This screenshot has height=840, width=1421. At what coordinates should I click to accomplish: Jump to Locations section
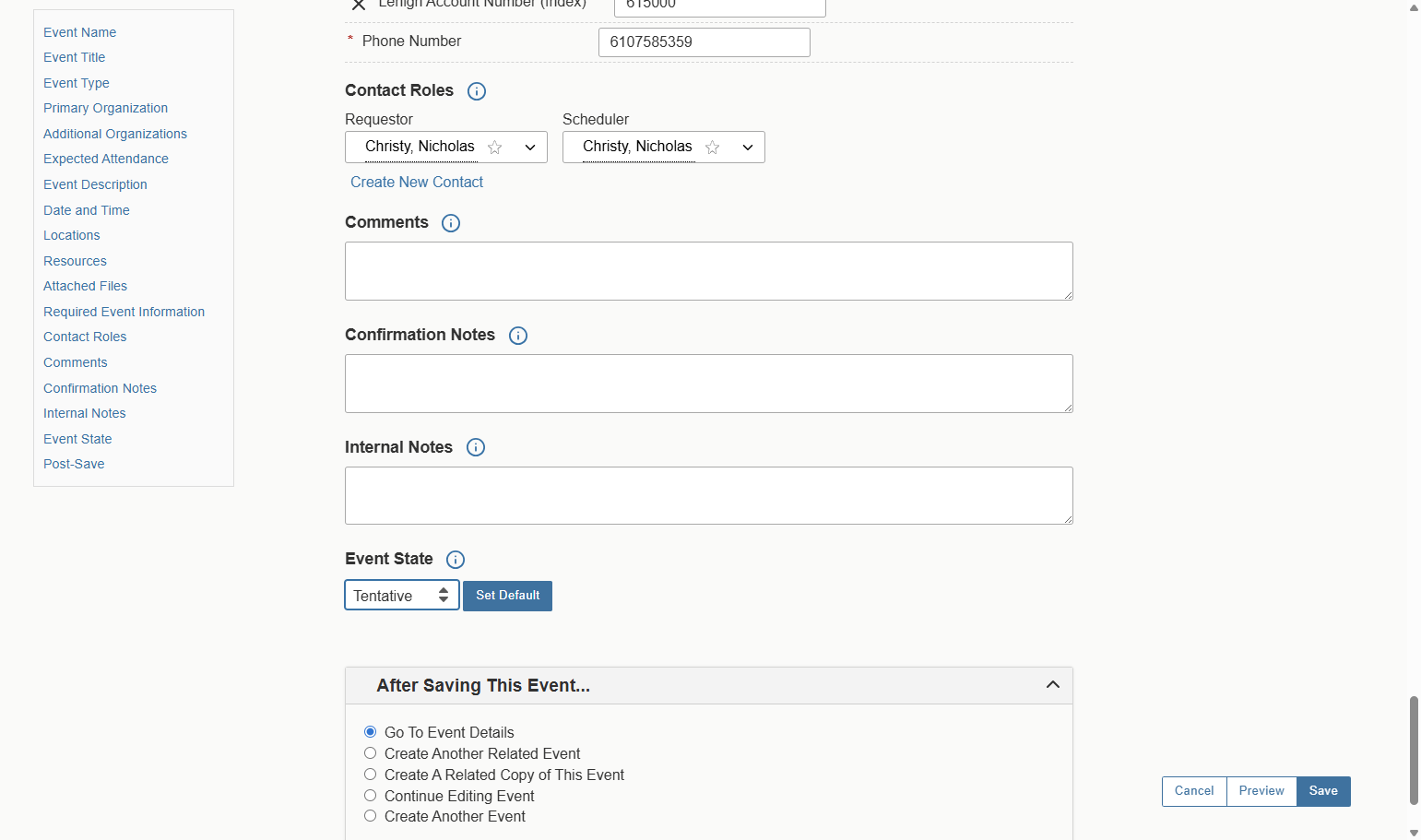pyautogui.click(x=71, y=235)
